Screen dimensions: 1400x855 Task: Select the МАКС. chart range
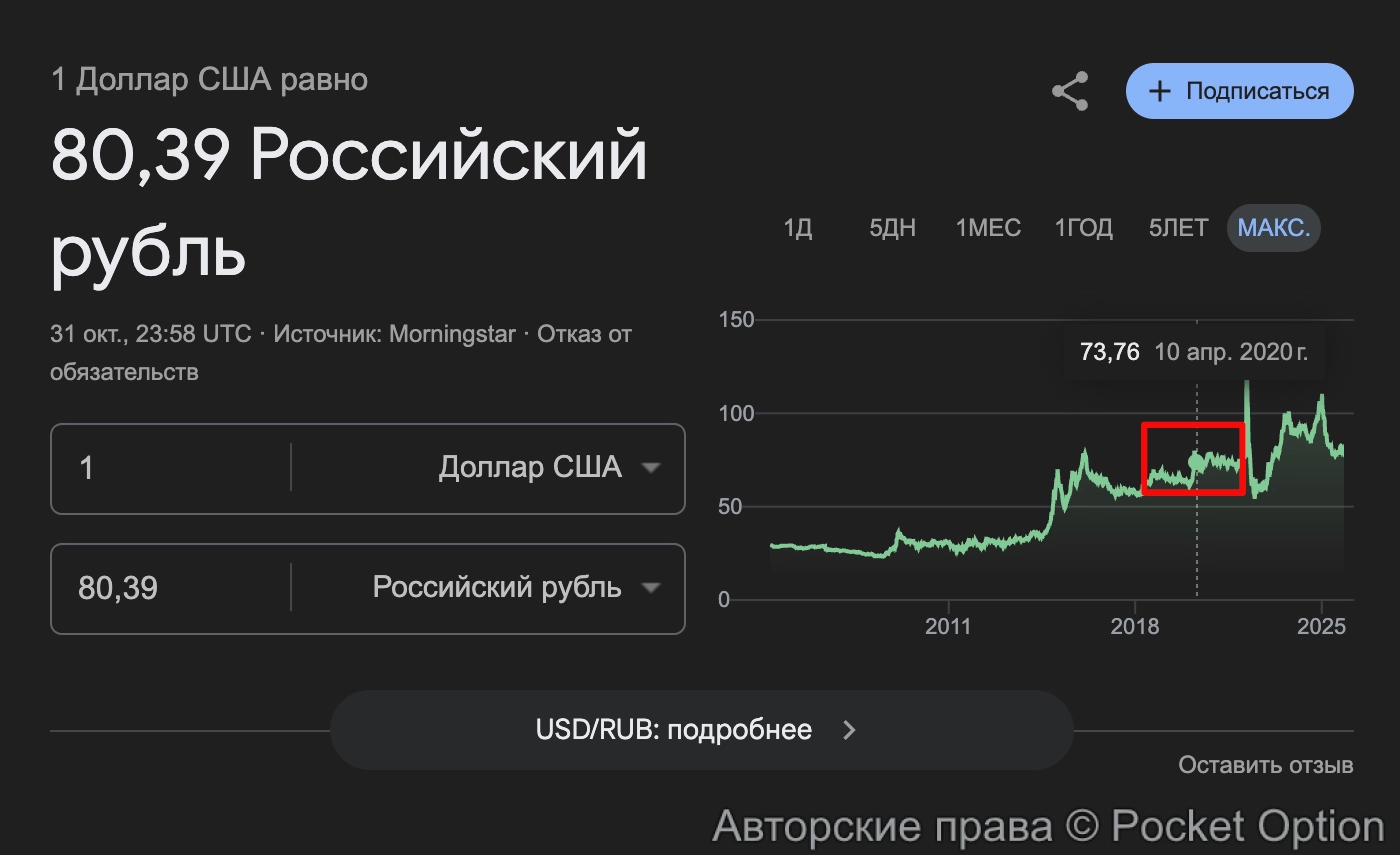(x=1273, y=228)
